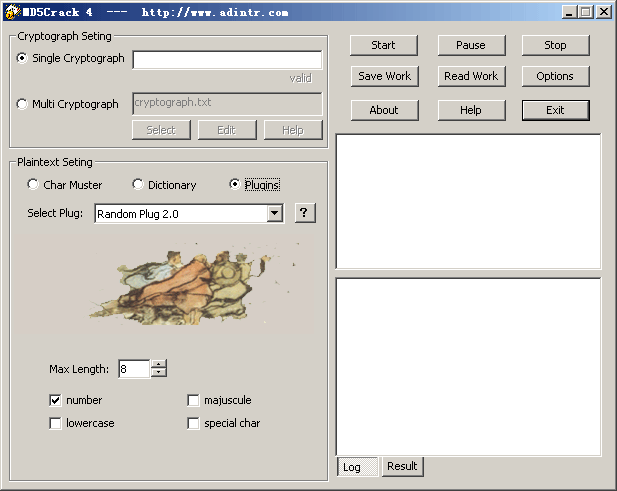Click the cryptograph.txt file path field
The width and height of the screenshot is (617, 491).
(227, 103)
